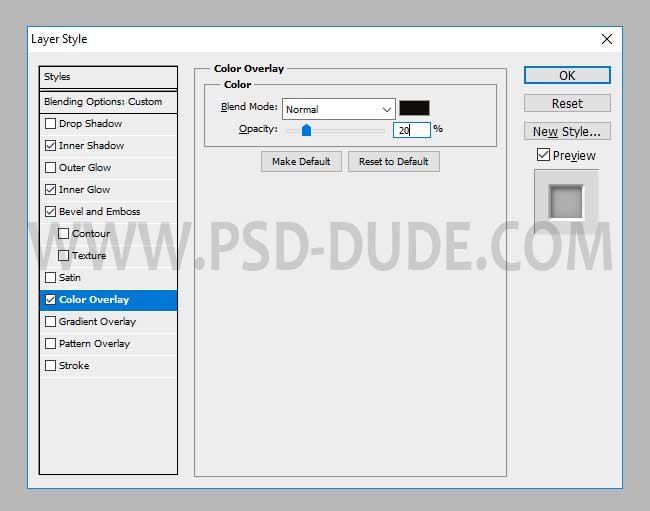Image resolution: width=650 pixels, height=511 pixels.
Task: Tick the Satin checkbox
Action: (x=51, y=277)
